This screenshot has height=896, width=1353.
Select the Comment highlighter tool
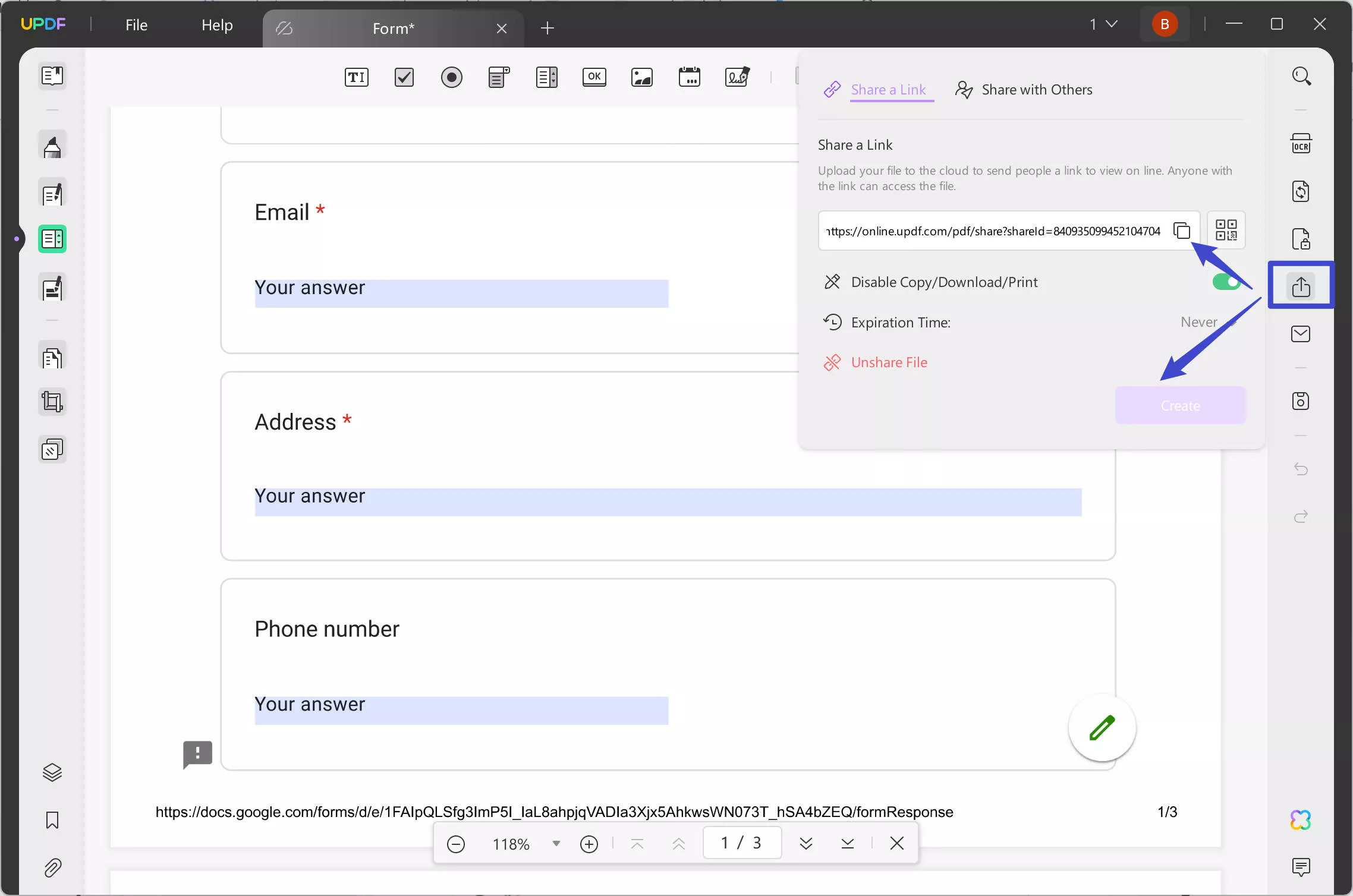click(52, 146)
